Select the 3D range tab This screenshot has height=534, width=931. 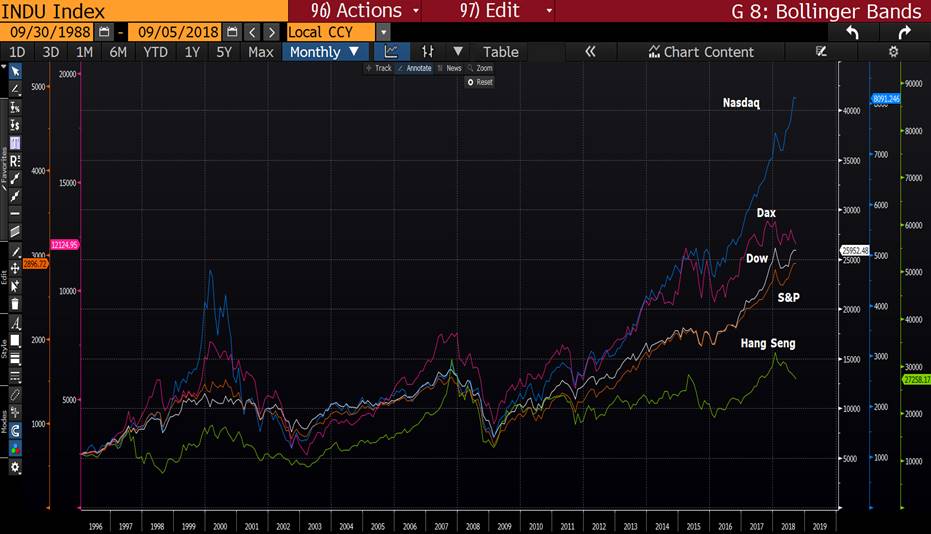[50, 52]
